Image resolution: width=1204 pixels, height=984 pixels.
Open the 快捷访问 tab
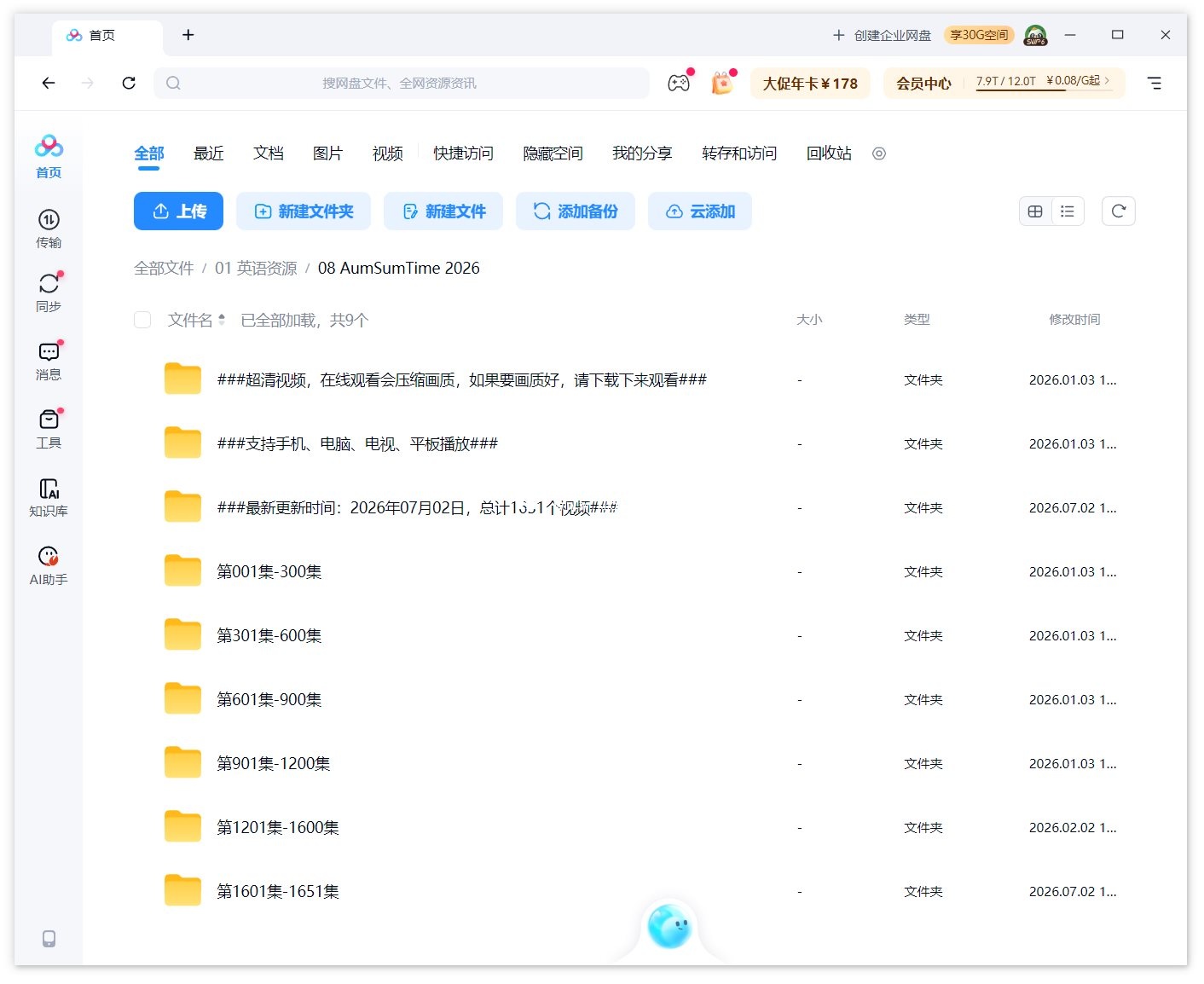pos(464,153)
